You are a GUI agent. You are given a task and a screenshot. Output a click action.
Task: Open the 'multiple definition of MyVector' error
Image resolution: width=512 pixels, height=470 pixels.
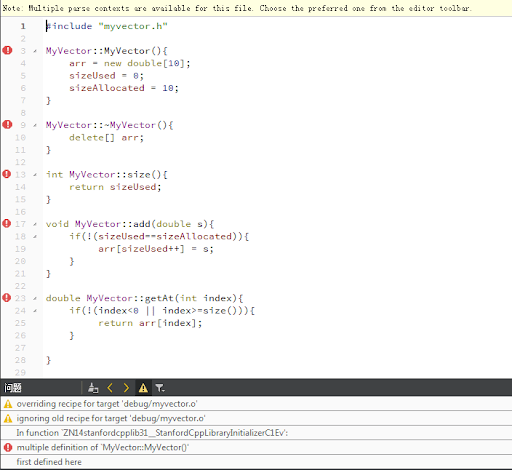coord(256,447)
